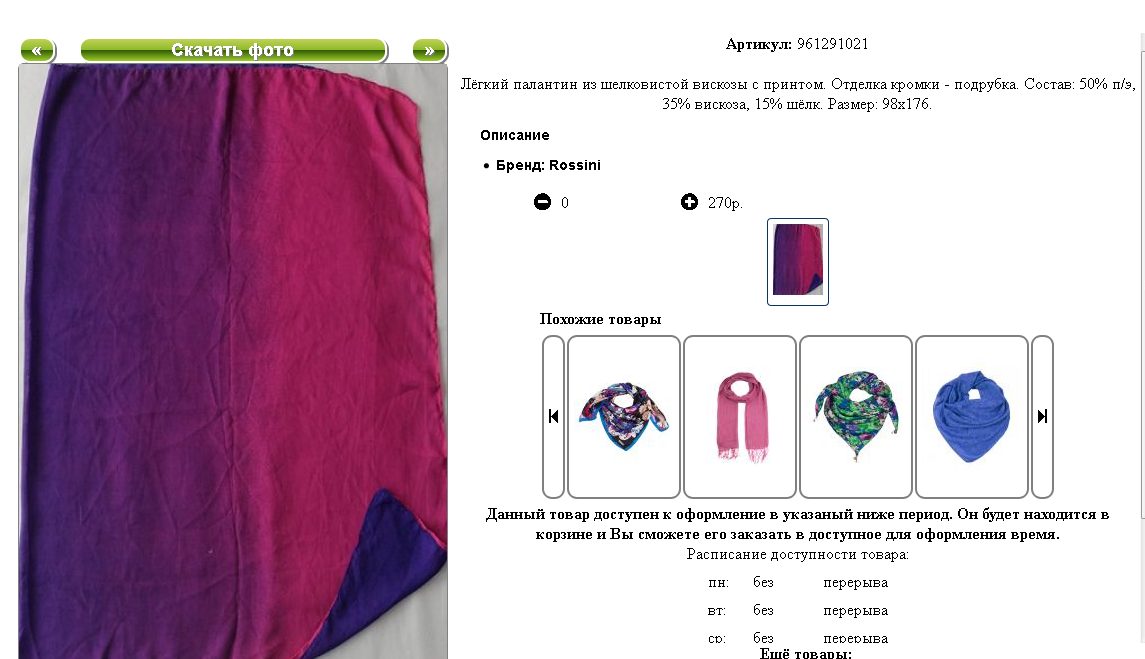
Task: Click the large purple-pink scarf photo
Action: [233, 361]
